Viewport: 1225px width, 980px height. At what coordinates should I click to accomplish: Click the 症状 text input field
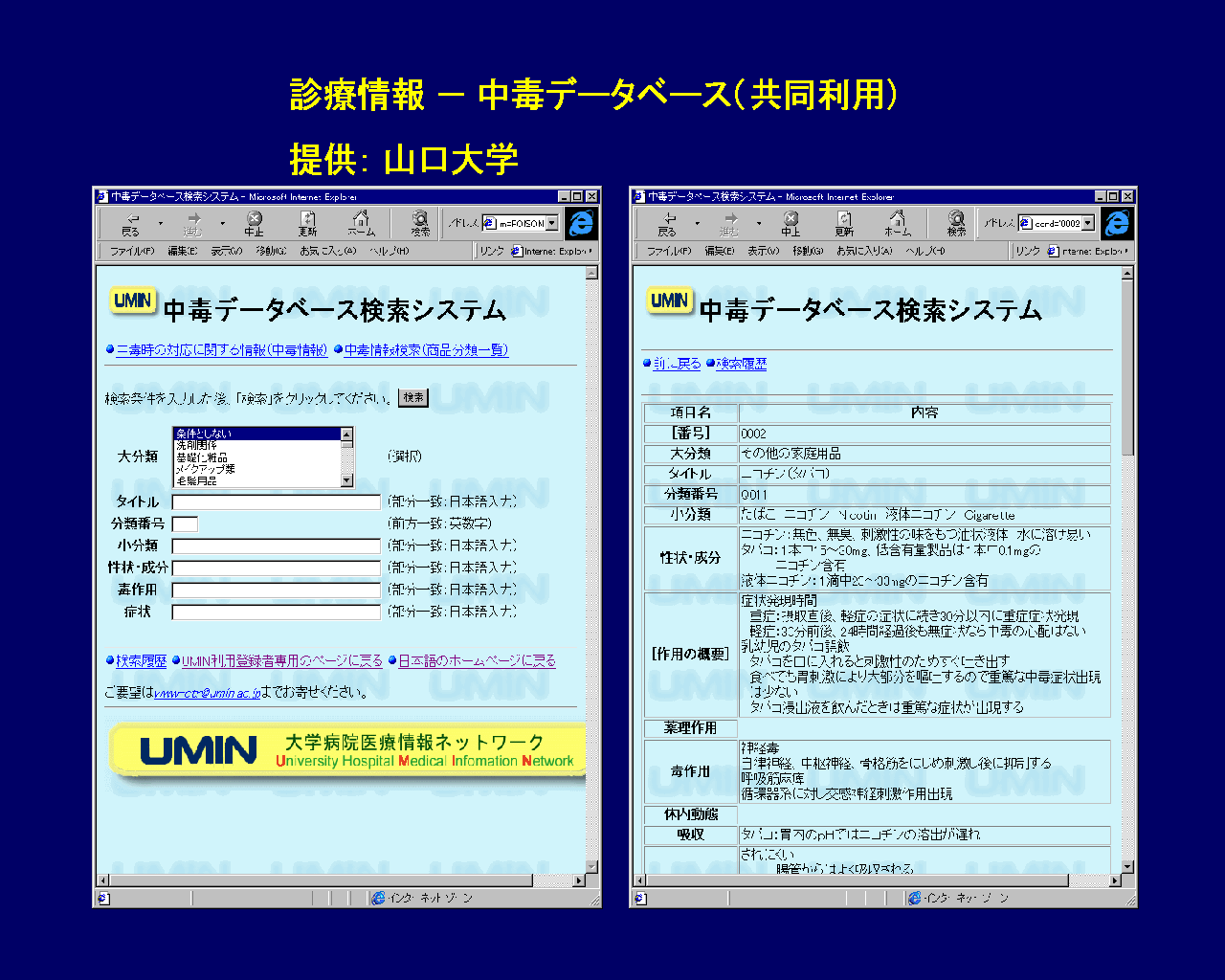[277, 612]
